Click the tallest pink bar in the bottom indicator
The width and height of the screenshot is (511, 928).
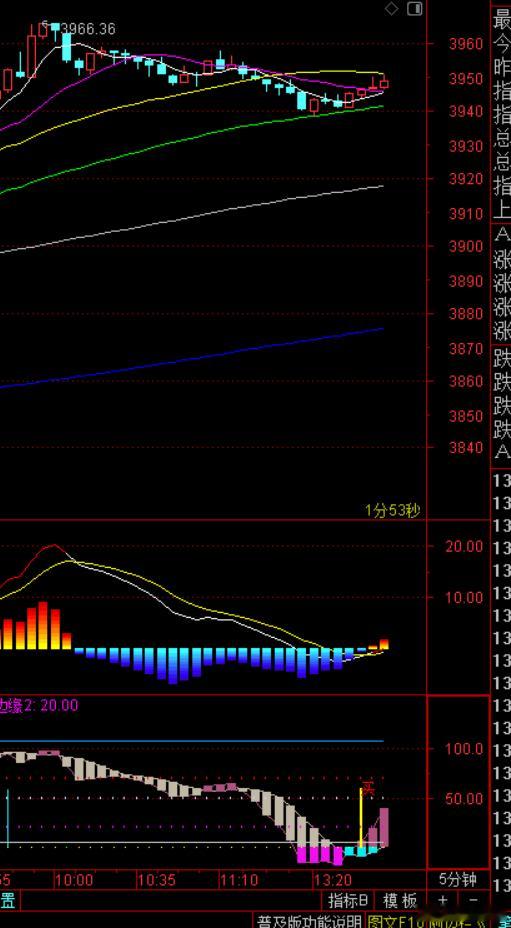click(384, 827)
